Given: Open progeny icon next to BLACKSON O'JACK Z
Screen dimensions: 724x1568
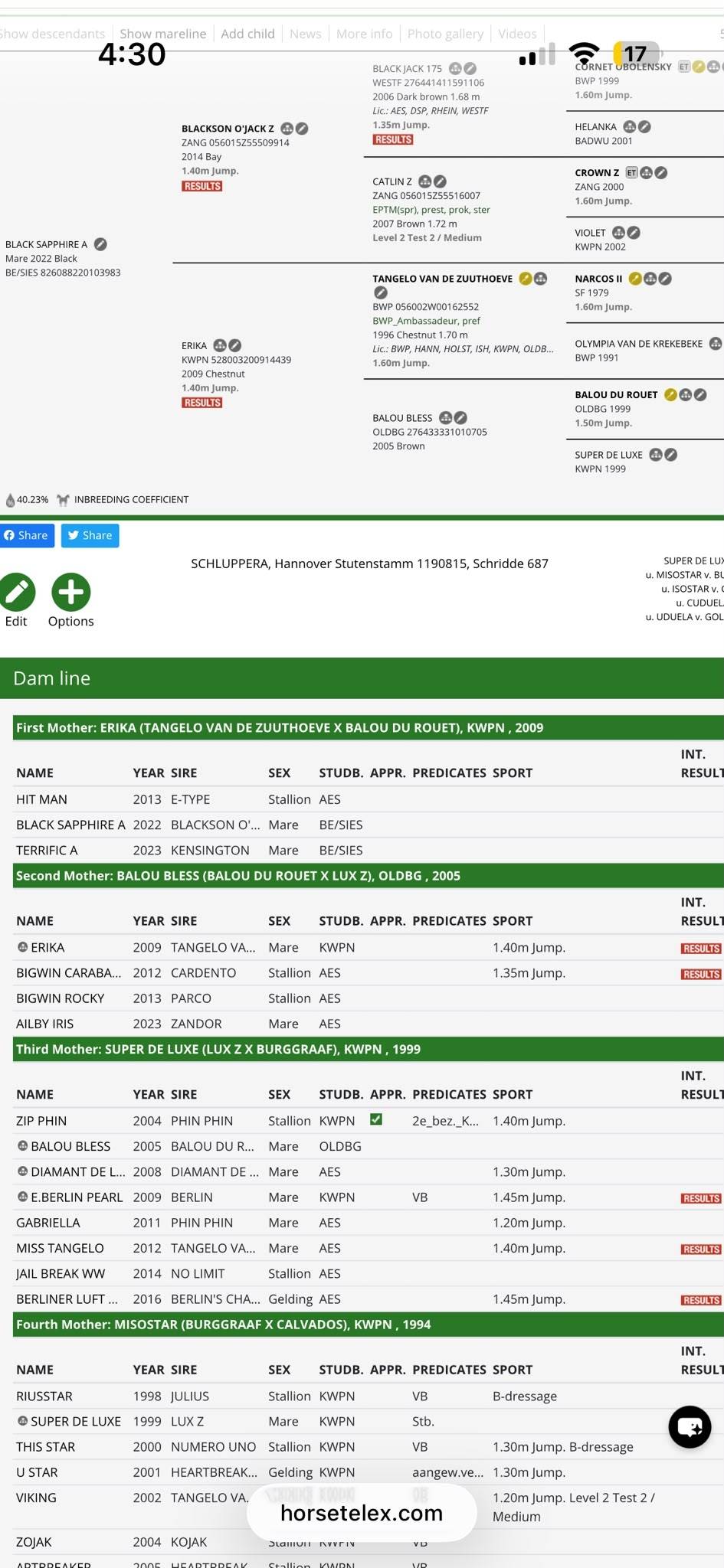Looking at the screenshot, I should pos(287,129).
